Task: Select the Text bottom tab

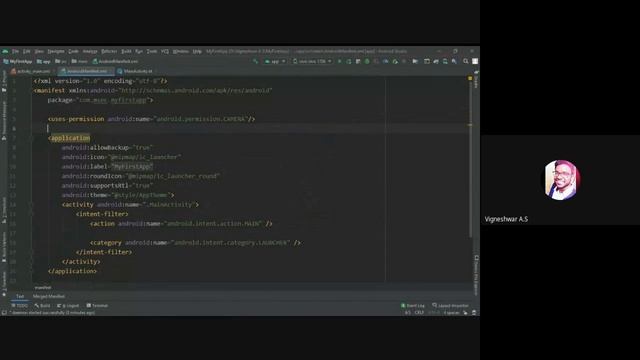Action: 20,296
